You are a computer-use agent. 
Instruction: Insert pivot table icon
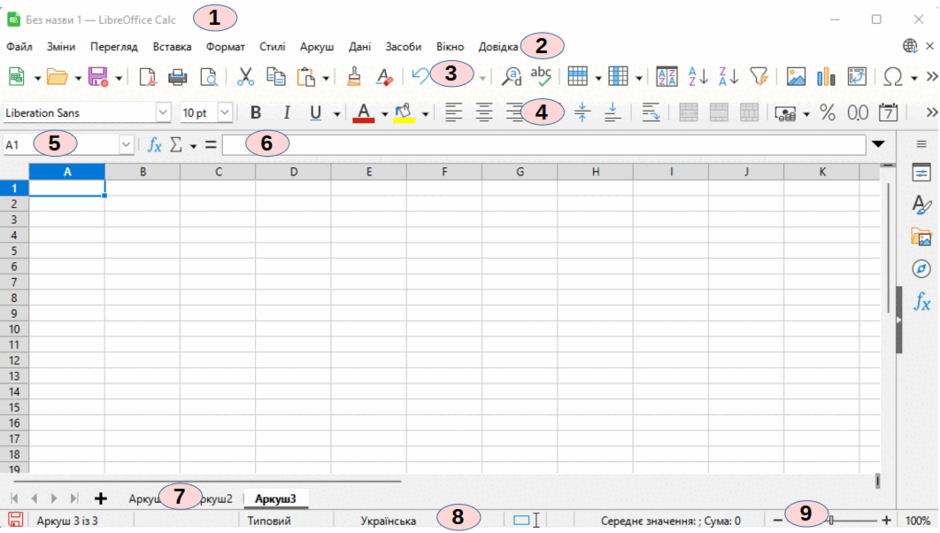[x=857, y=77]
